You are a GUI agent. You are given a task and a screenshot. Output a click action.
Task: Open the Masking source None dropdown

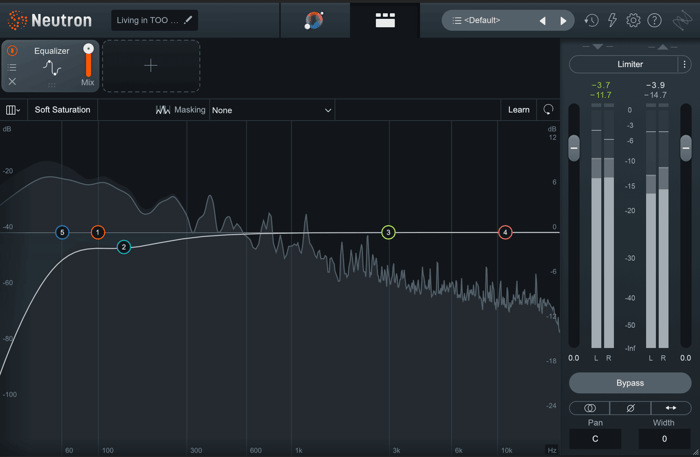point(271,110)
